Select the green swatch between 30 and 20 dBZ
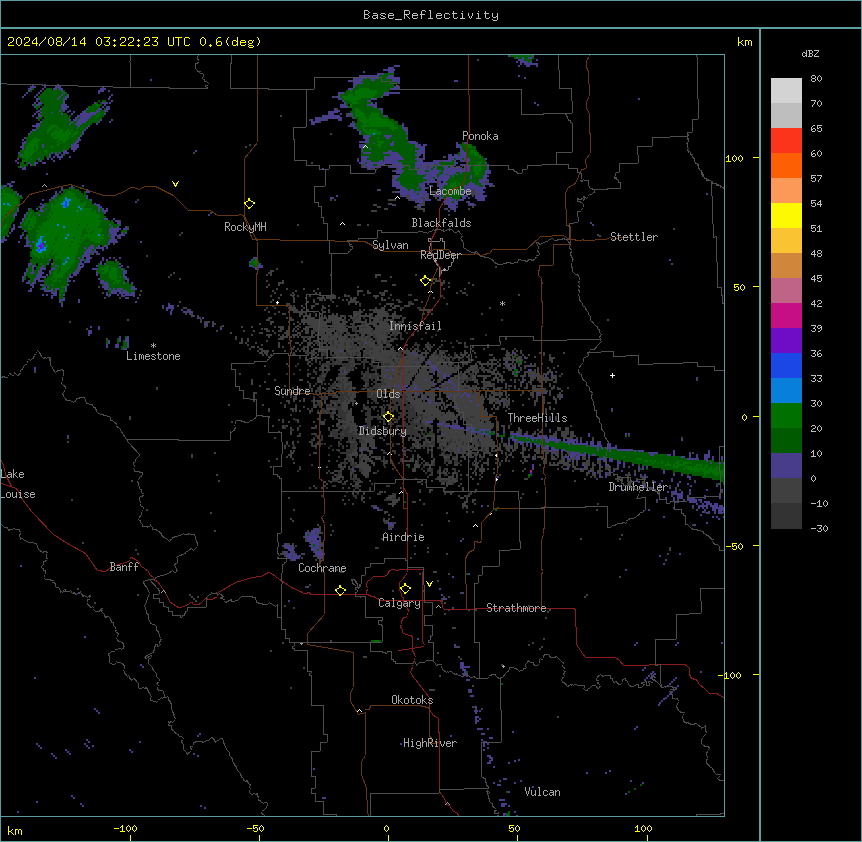The image size is (862, 842). pyautogui.click(x=786, y=416)
